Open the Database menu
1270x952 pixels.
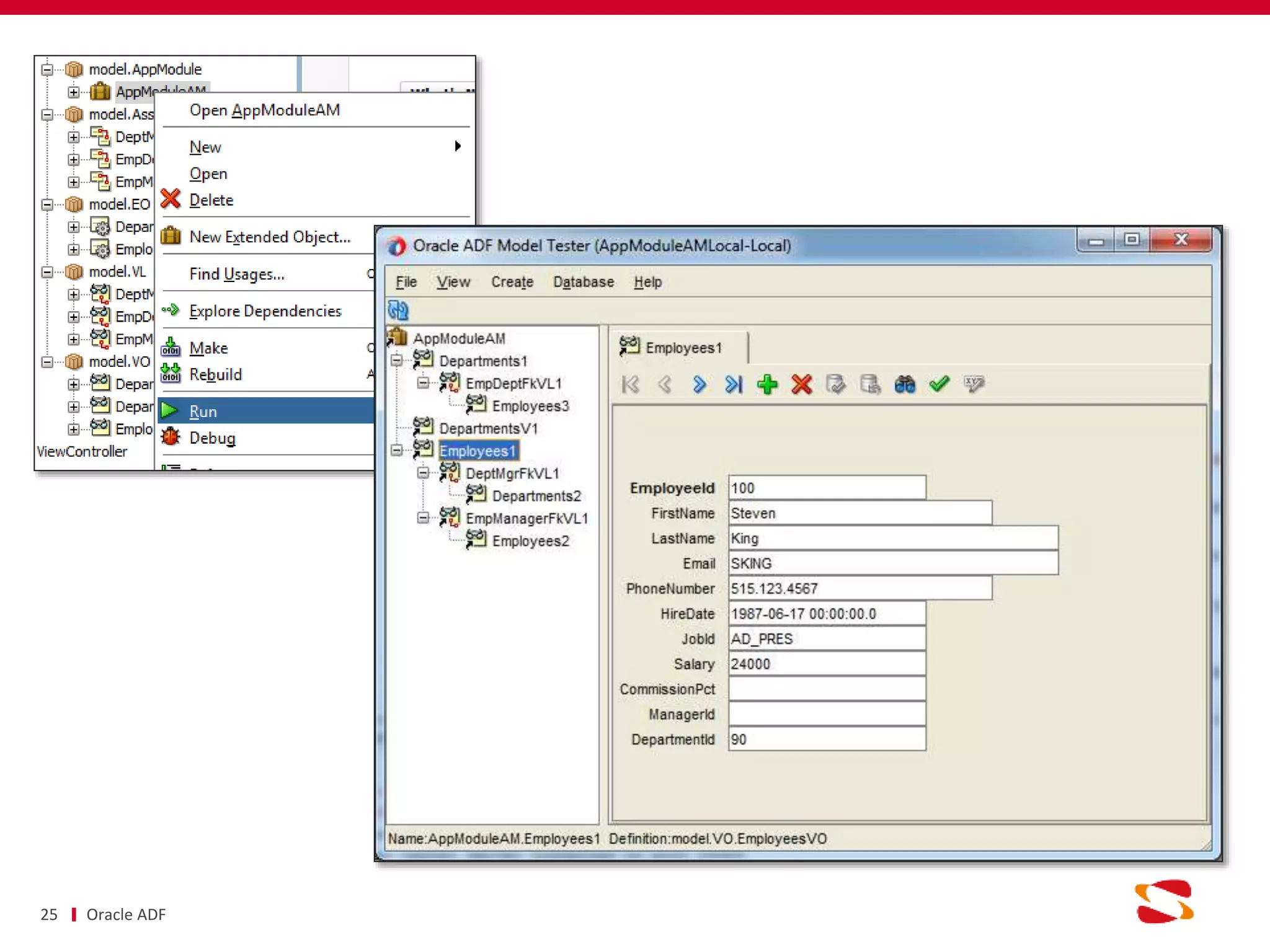(584, 282)
